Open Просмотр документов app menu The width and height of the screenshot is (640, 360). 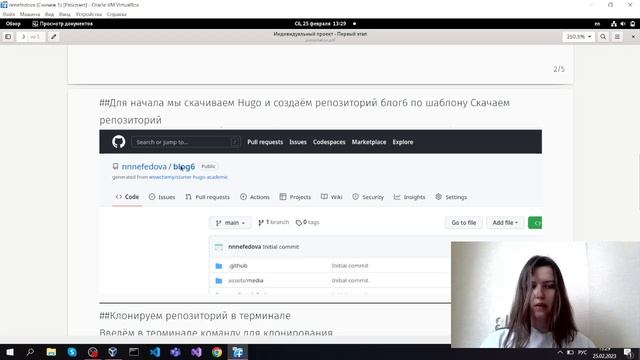[63, 24]
